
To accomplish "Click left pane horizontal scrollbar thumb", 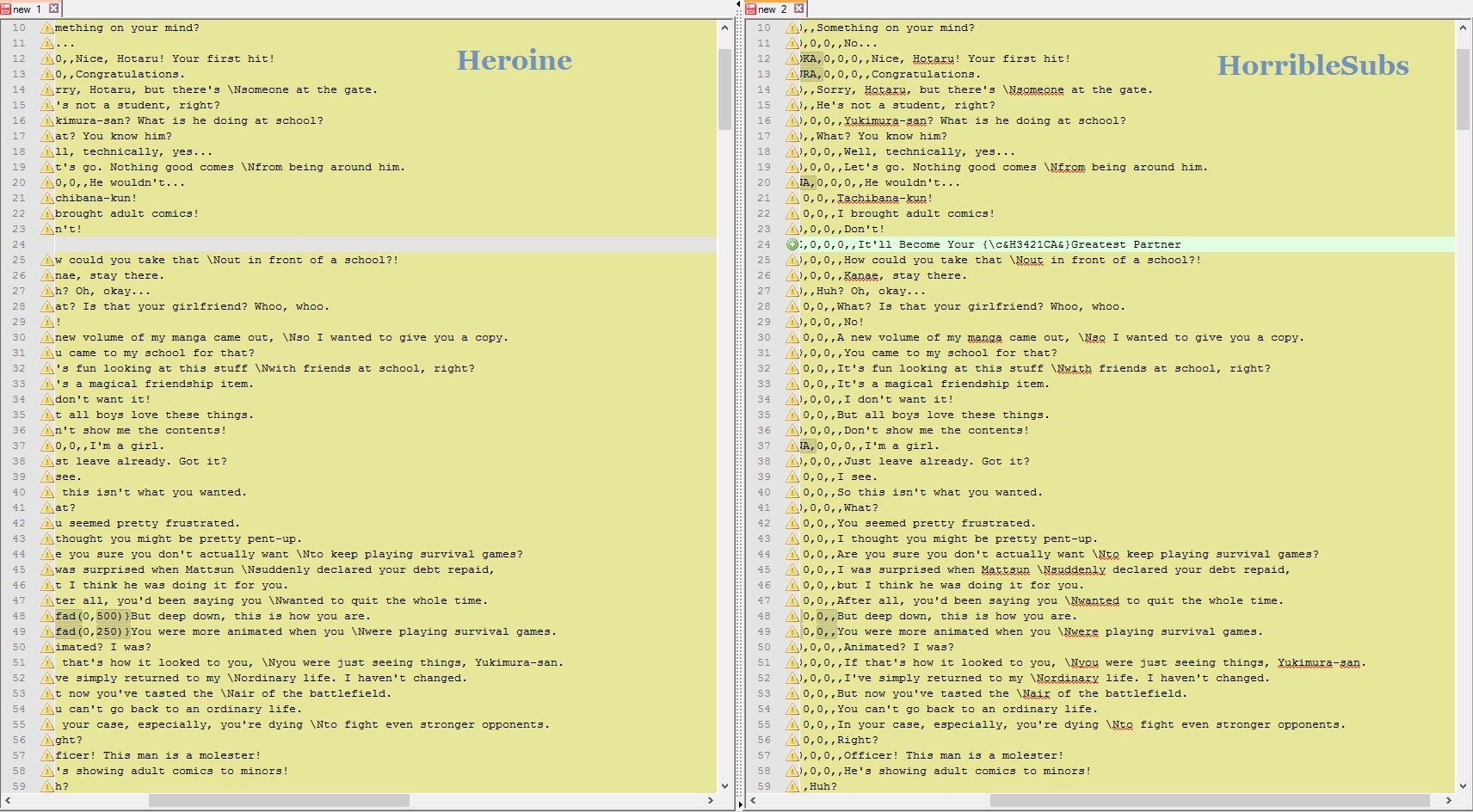I will [279, 800].
